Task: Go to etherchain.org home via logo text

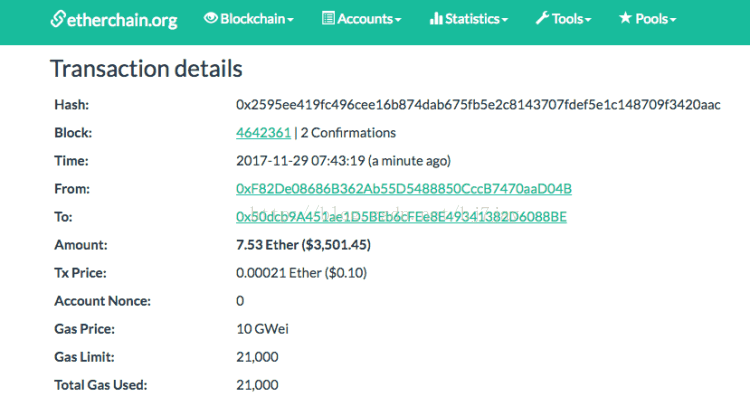Action: pos(122,20)
